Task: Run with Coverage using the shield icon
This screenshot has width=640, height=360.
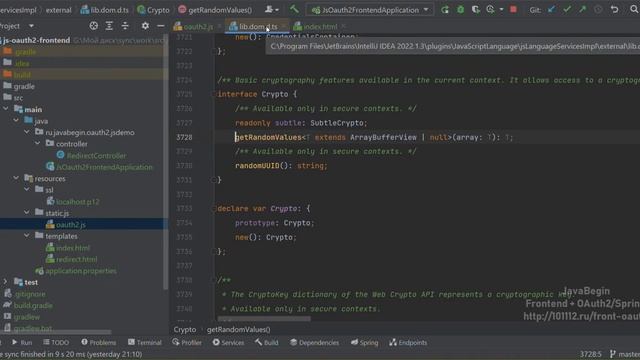Action: pos(476,9)
